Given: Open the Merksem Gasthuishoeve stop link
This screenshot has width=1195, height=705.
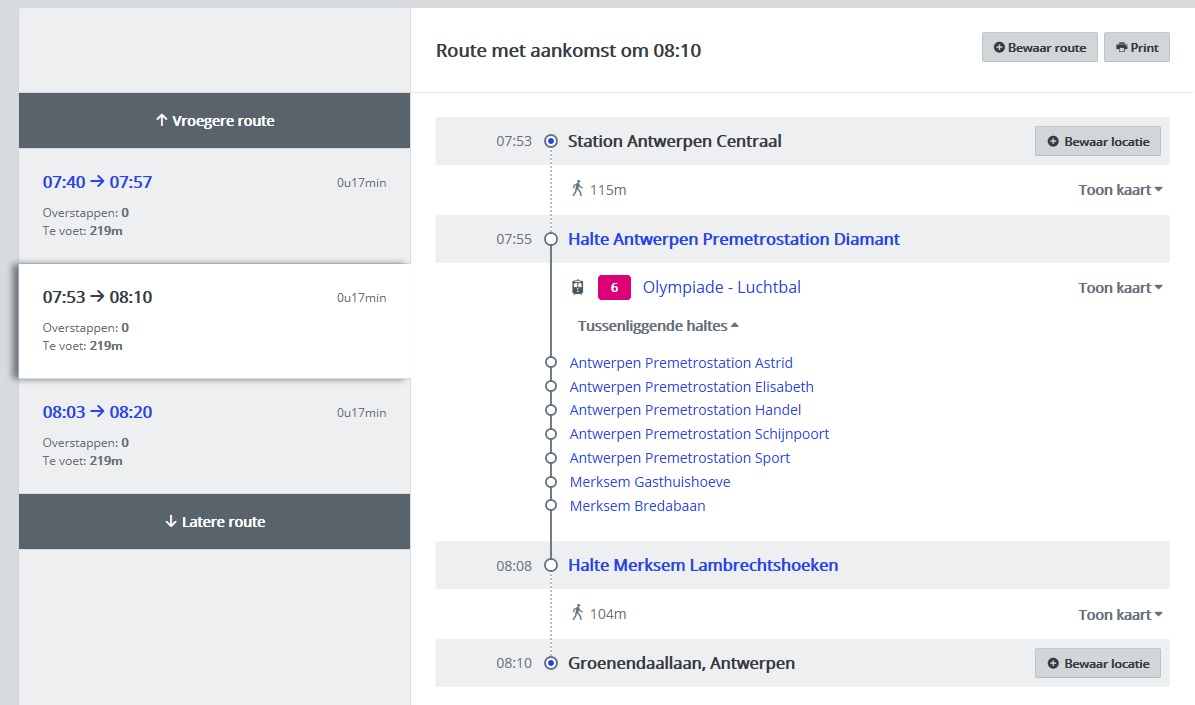Looking at the screenshot, I should click(x=649, y=482).
